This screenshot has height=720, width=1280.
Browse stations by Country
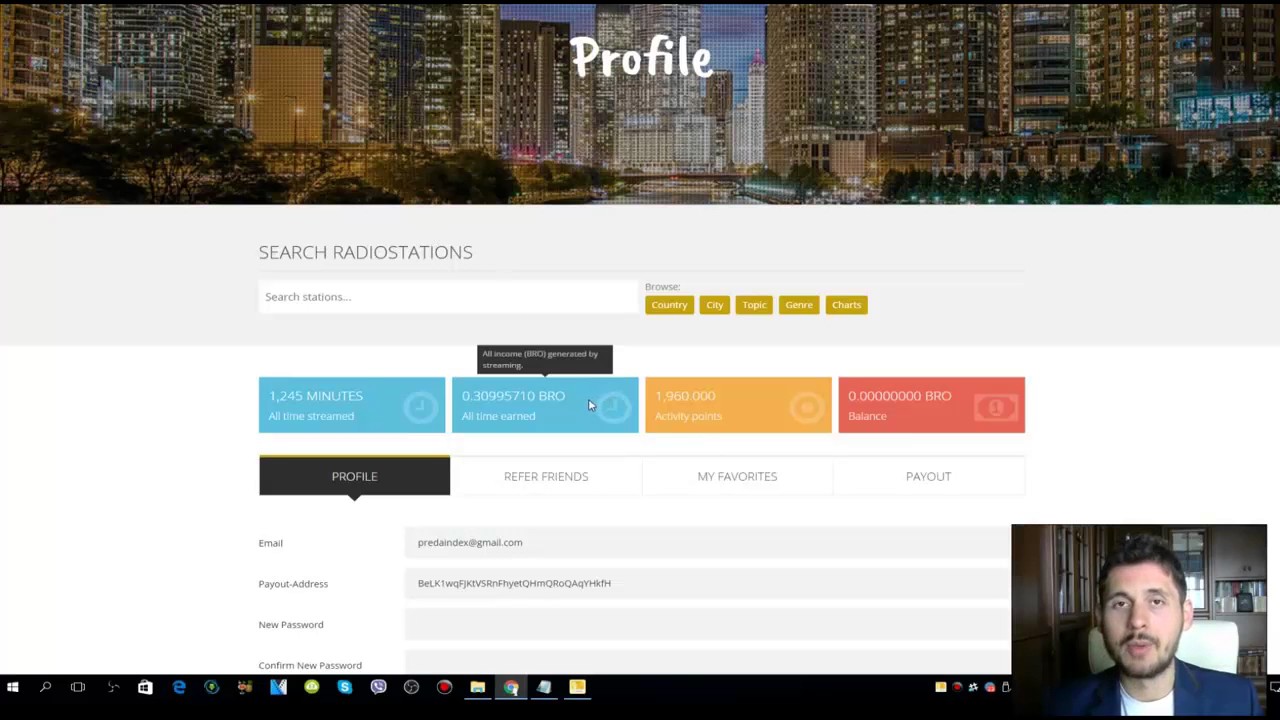[669, 305]
